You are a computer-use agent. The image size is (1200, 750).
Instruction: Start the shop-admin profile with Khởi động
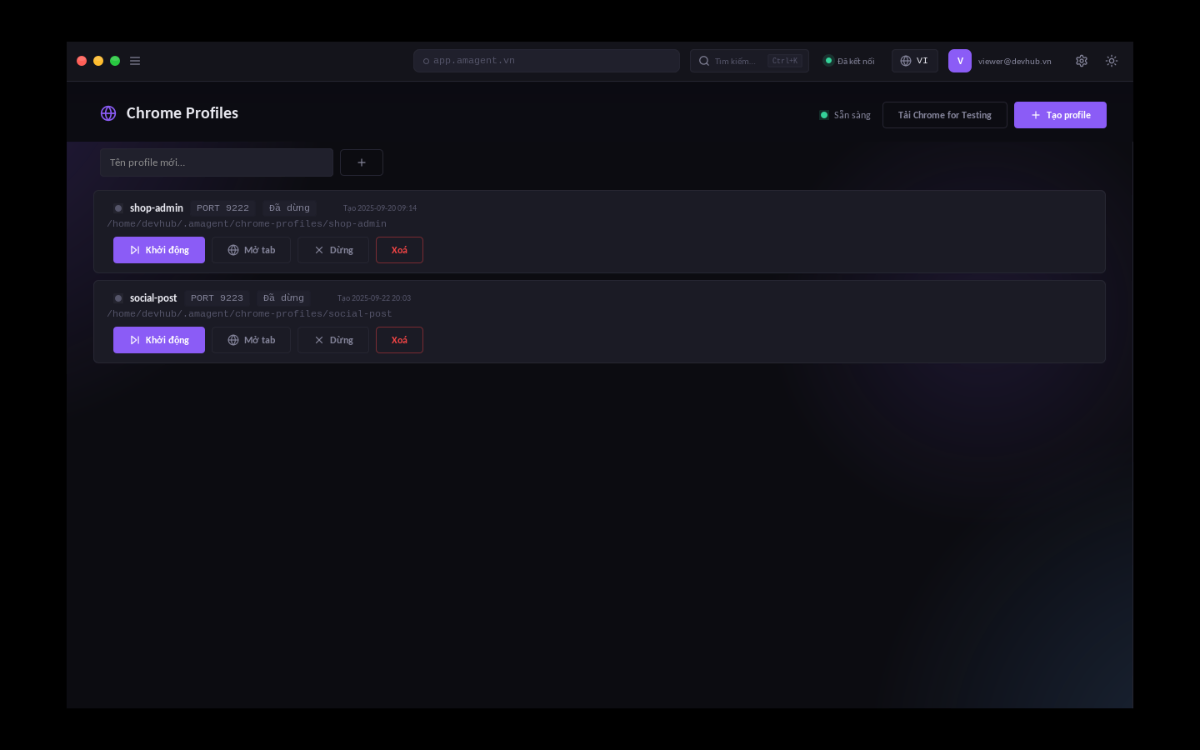(159, 250)
